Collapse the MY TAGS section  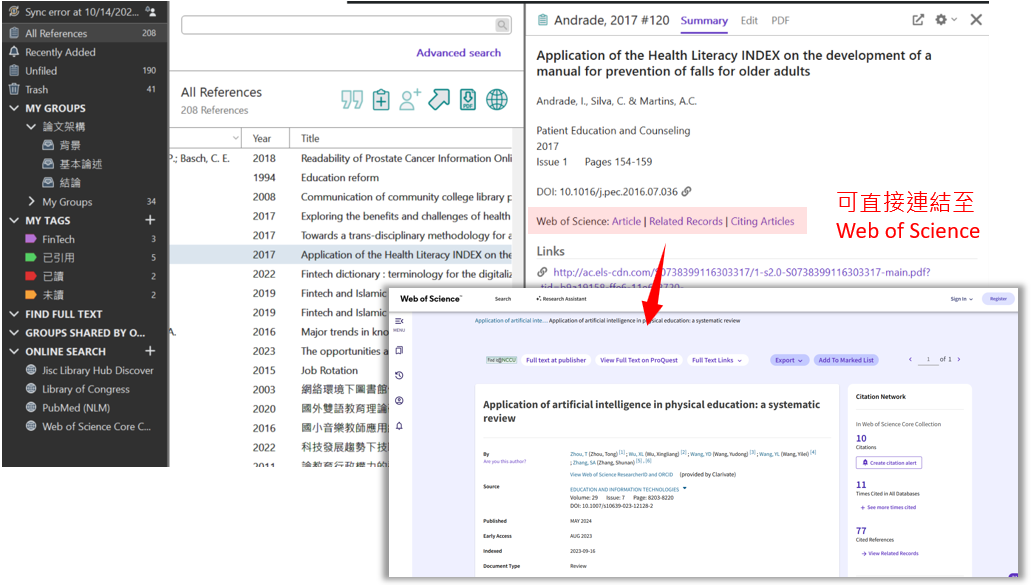pos(14,220)
